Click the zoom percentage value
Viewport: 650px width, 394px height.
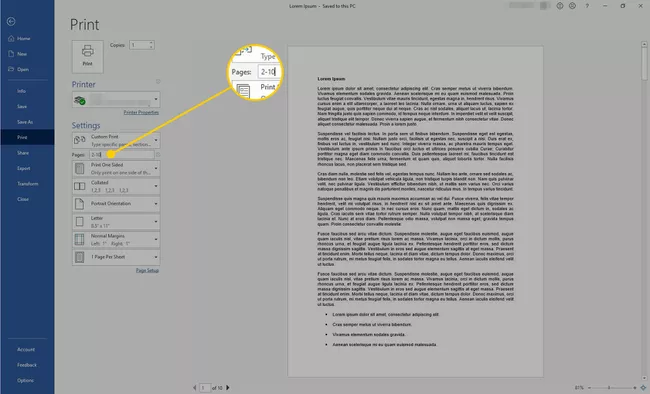click(x=579, y=388)
